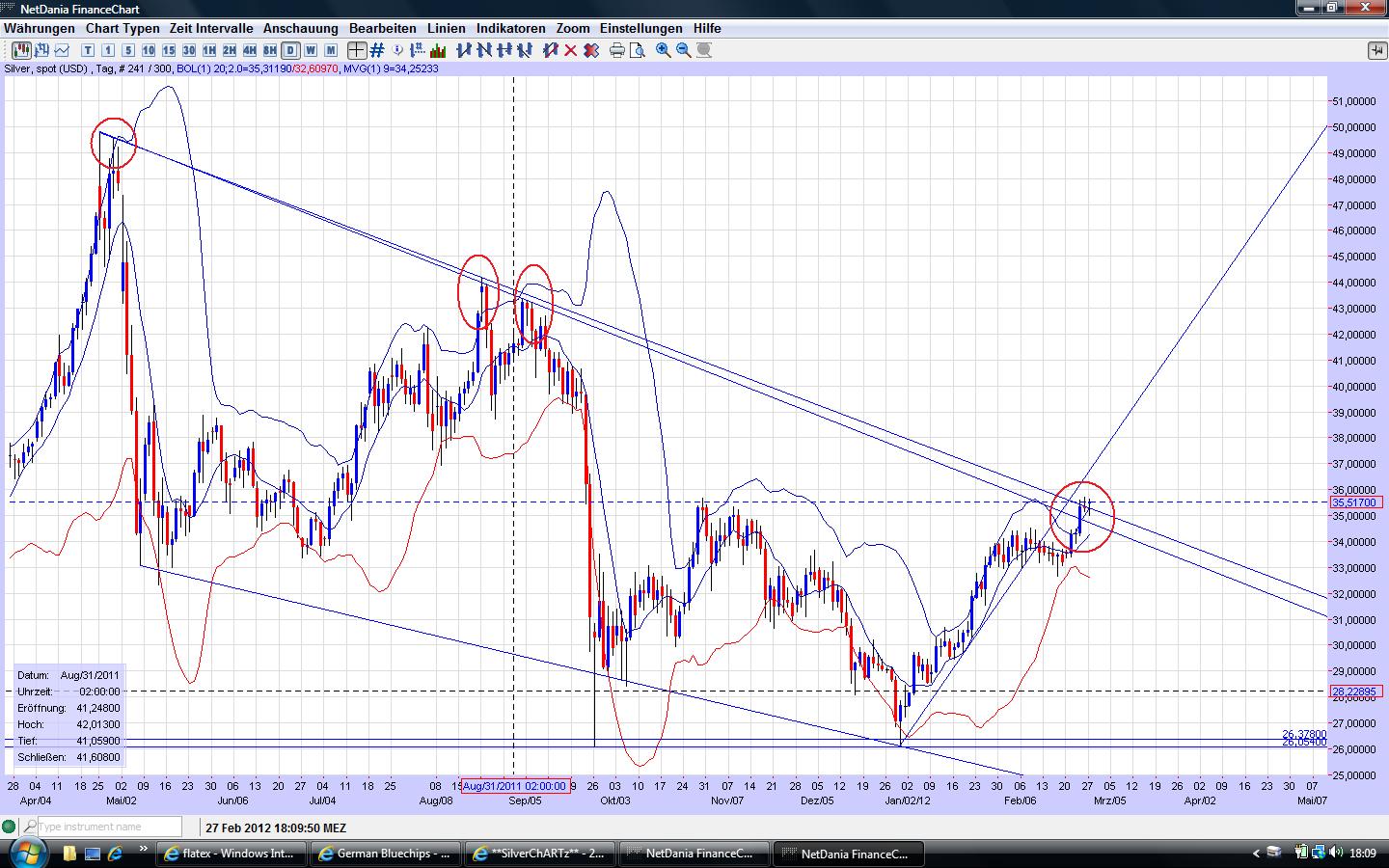
Task: Open the Bearbeiten menu
Action: point(383,28)
